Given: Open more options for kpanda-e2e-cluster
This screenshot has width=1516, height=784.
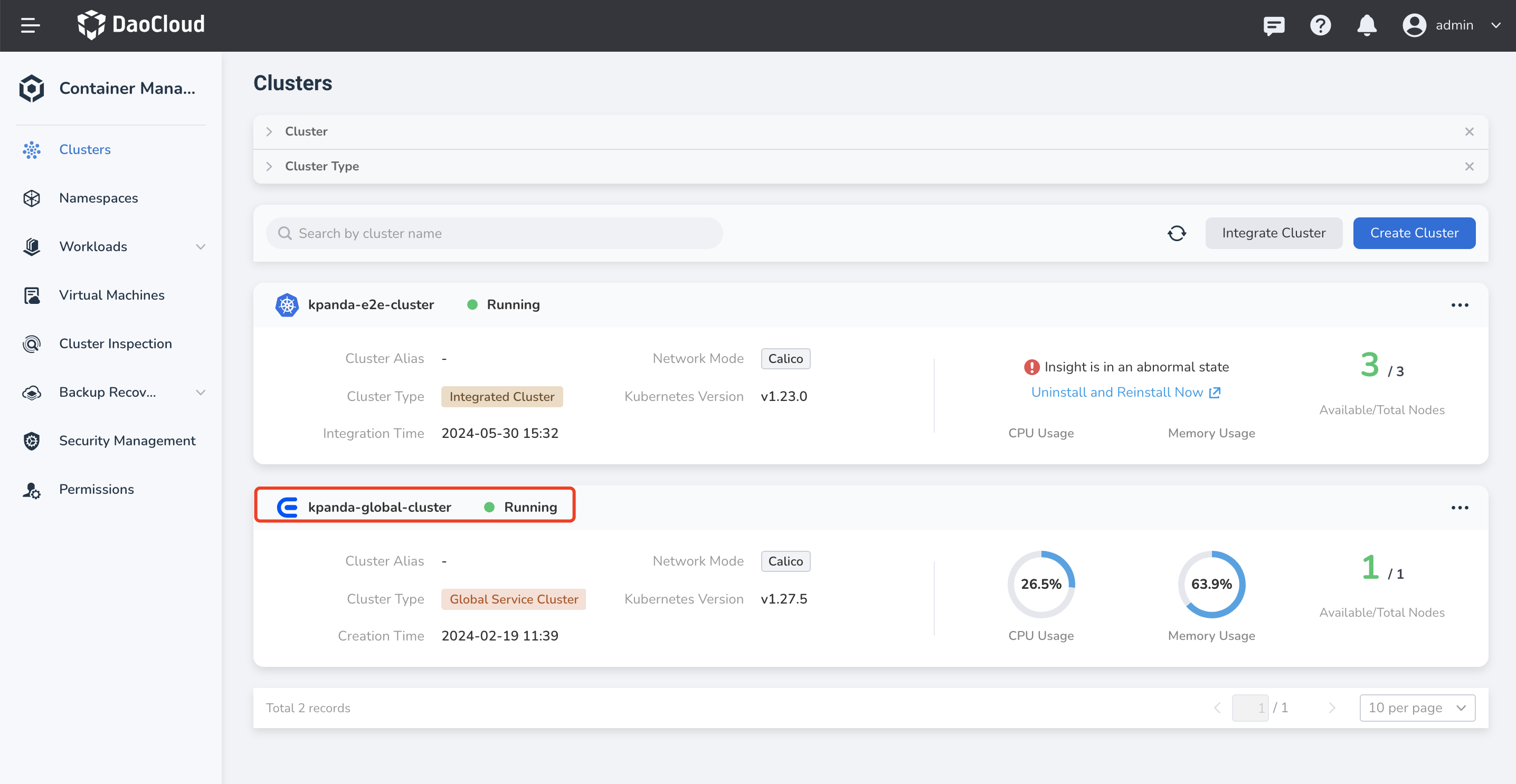Looking at the screenshot, I should tap(1460, 305).
